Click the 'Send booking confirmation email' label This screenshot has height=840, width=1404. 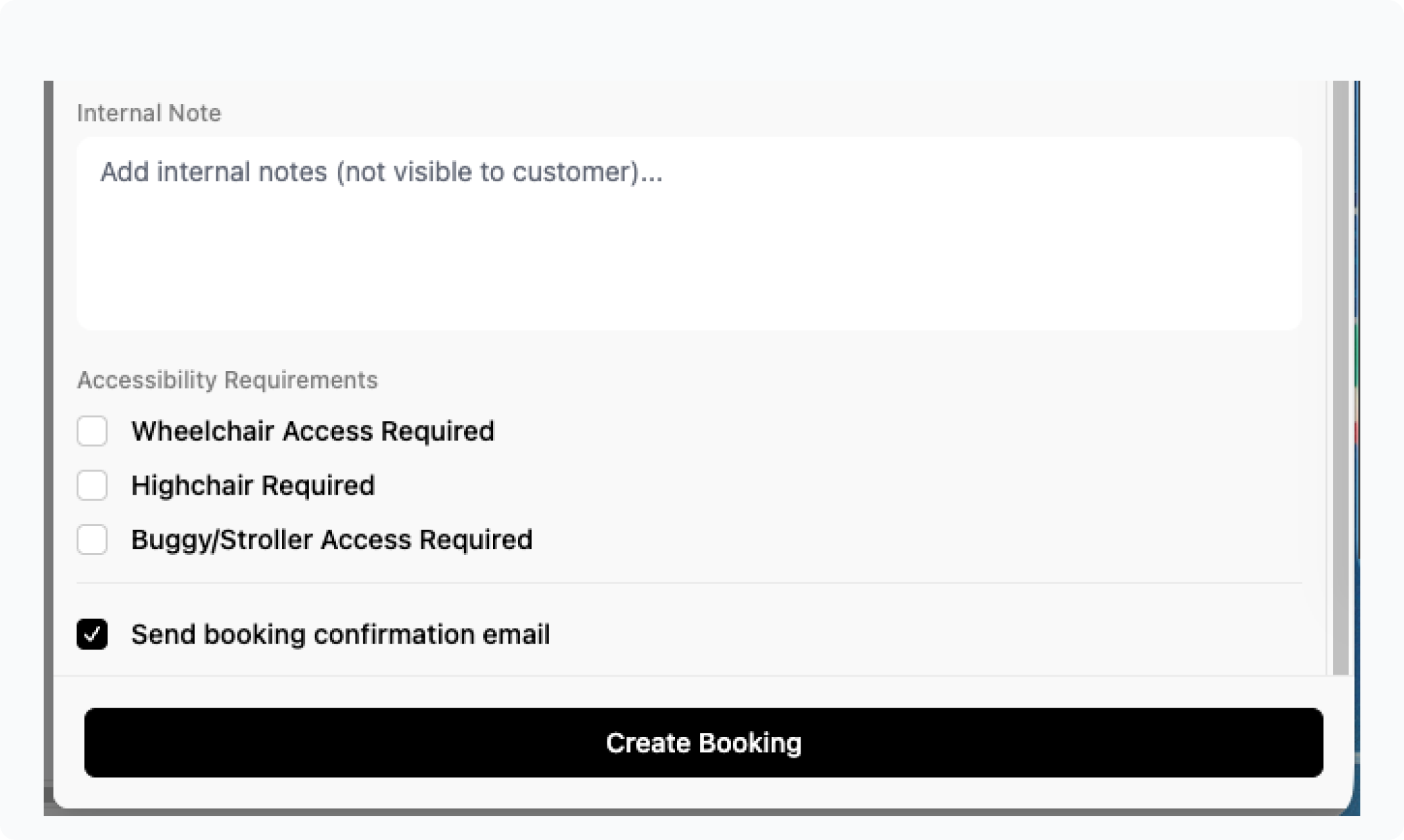point(340,634)
